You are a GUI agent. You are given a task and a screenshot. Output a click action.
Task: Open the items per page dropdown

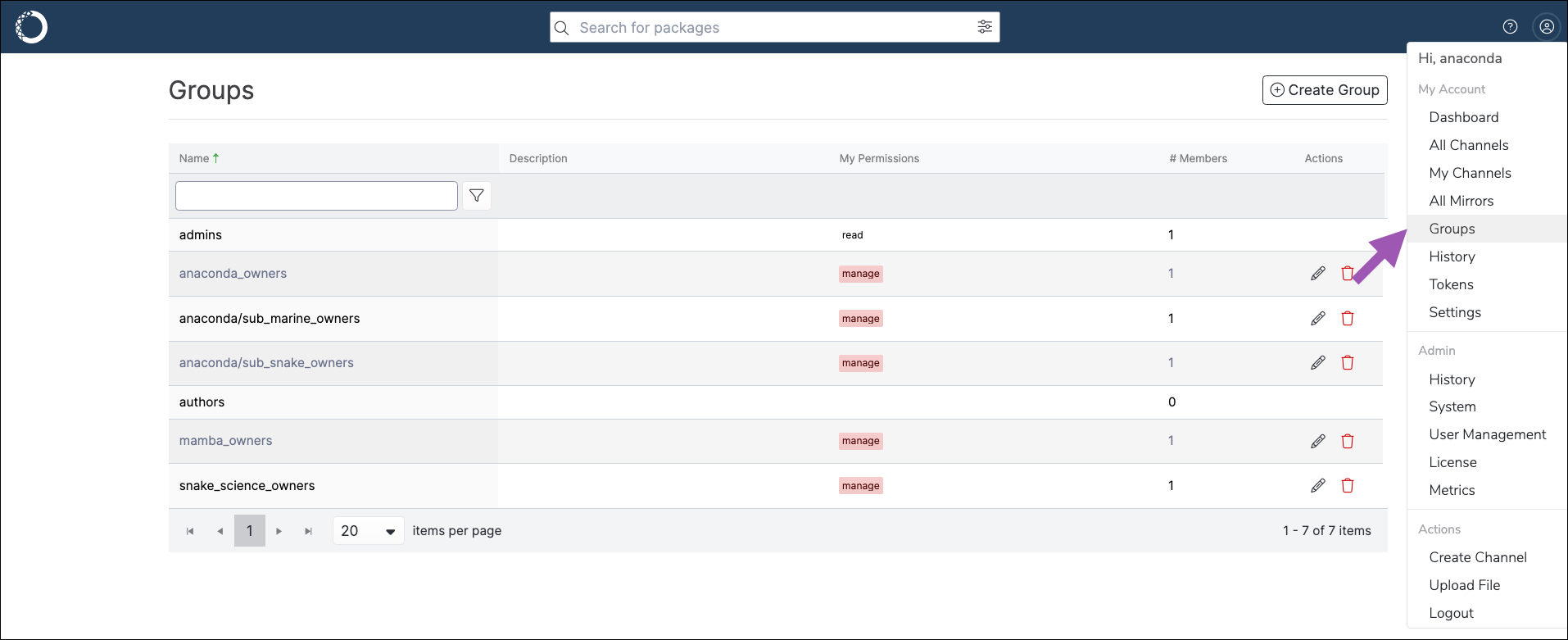coord(368,531)
